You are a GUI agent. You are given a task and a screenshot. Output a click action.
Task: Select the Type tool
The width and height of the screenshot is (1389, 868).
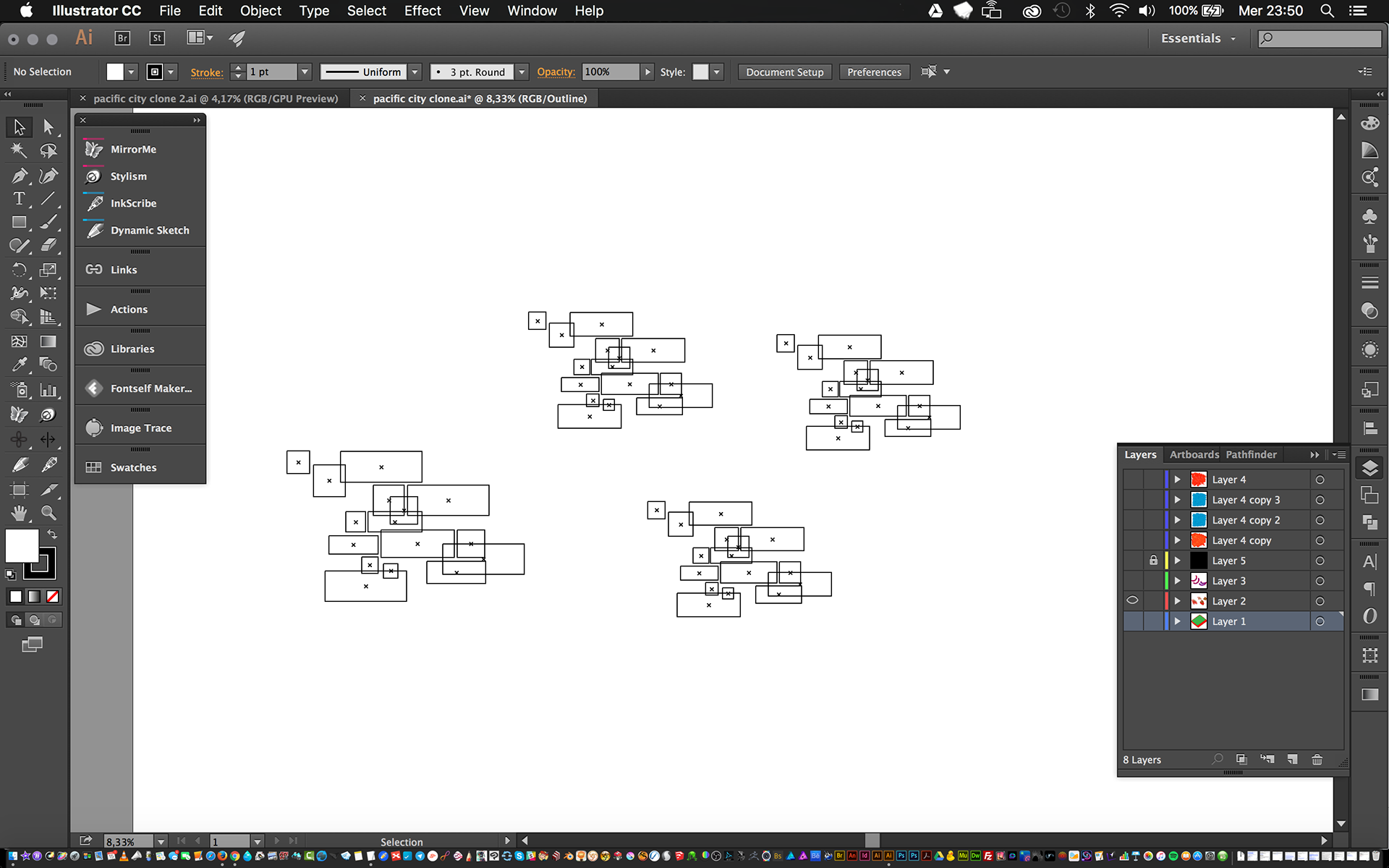pyautogui.click(x=20, y=199)
